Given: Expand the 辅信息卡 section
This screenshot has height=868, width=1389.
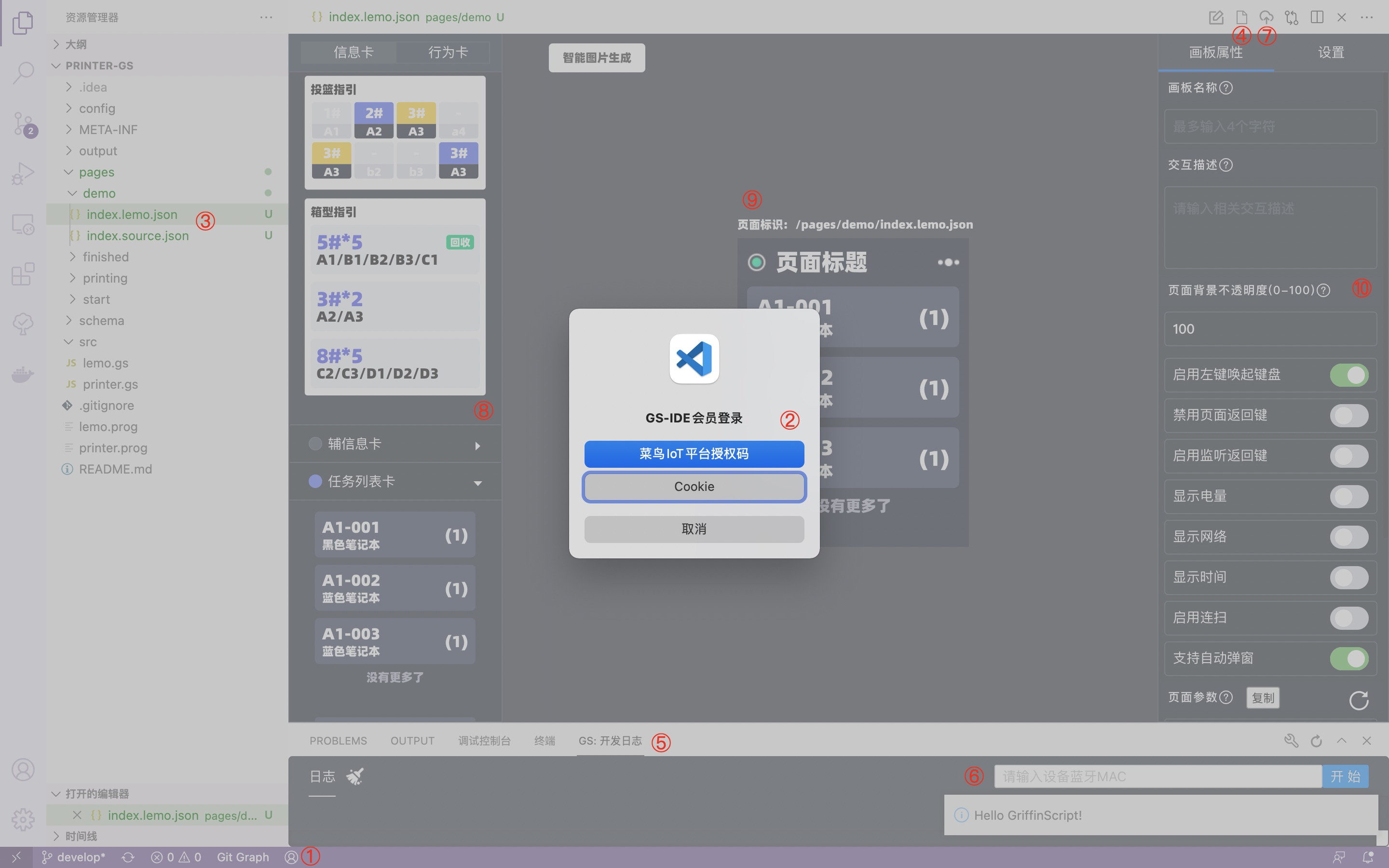Looking at the screenshot, I should pos(477,446).
